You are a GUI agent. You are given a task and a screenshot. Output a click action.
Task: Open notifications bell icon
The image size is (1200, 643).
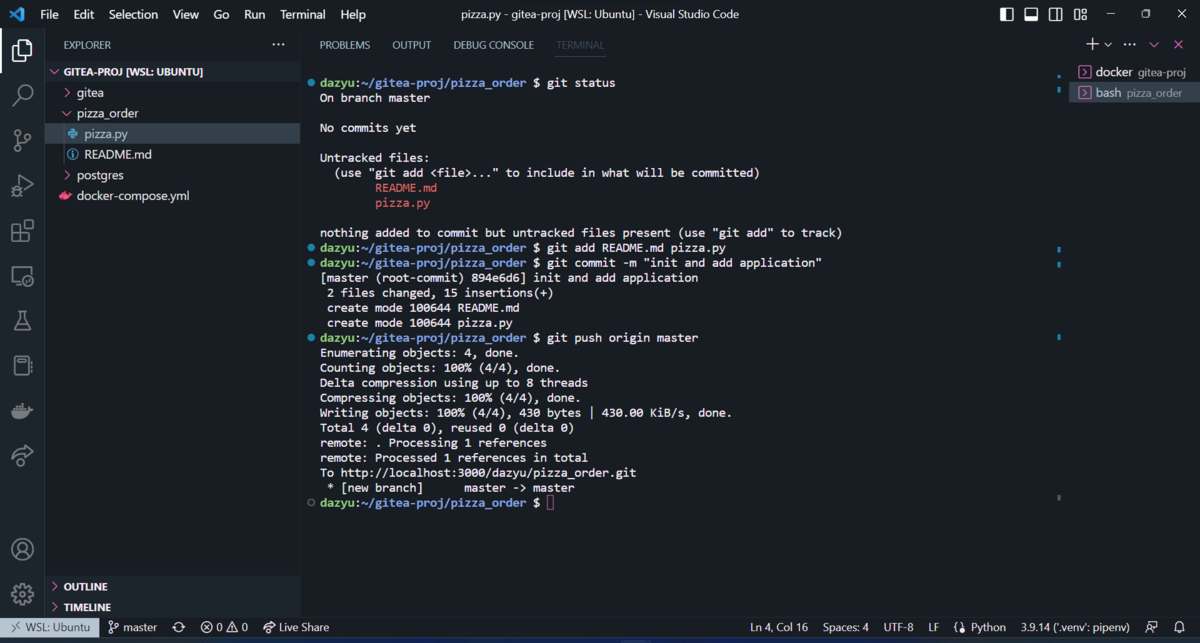[1178, 627]
